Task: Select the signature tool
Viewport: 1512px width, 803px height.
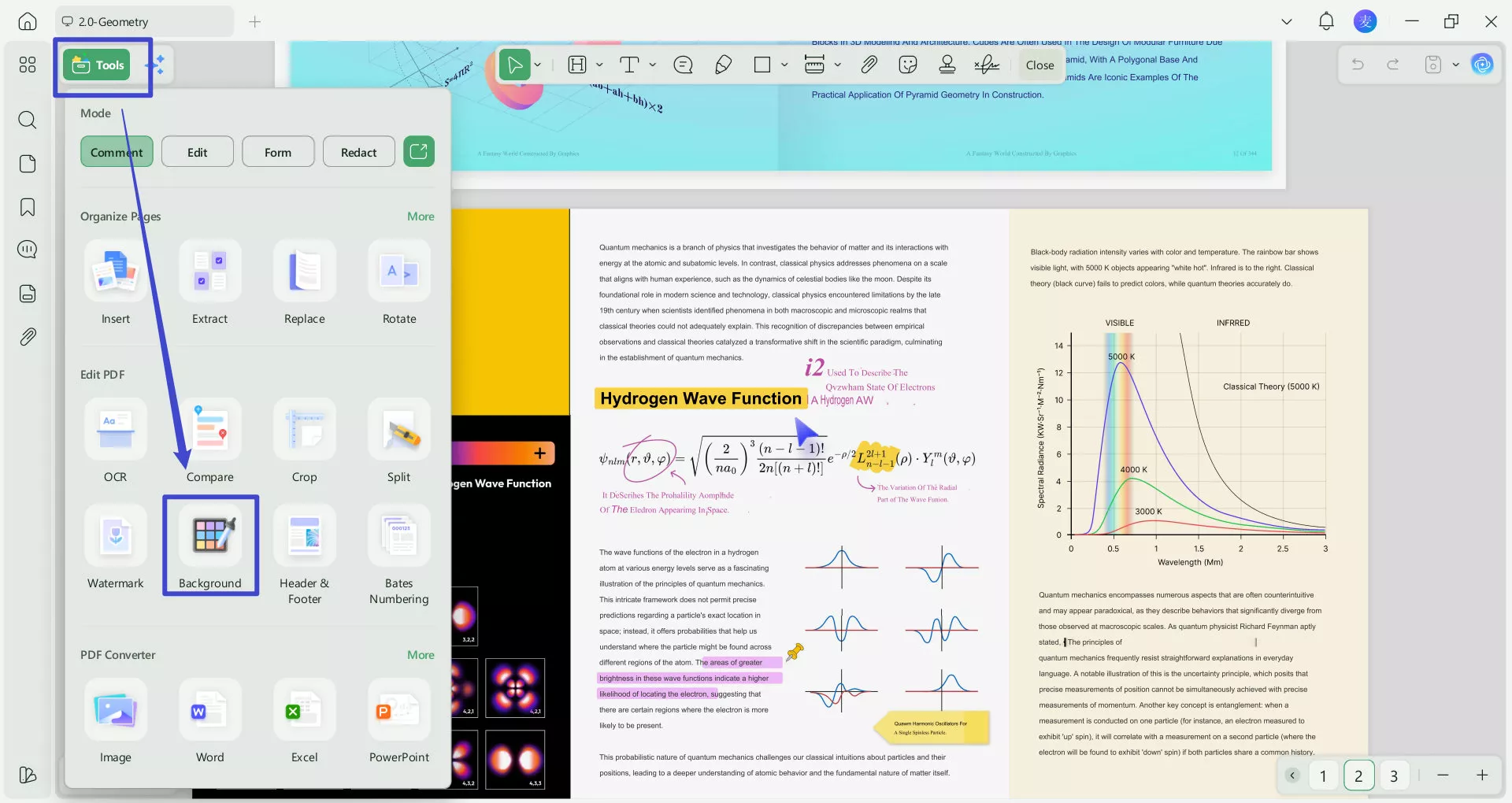Action: tap(987, 65)
